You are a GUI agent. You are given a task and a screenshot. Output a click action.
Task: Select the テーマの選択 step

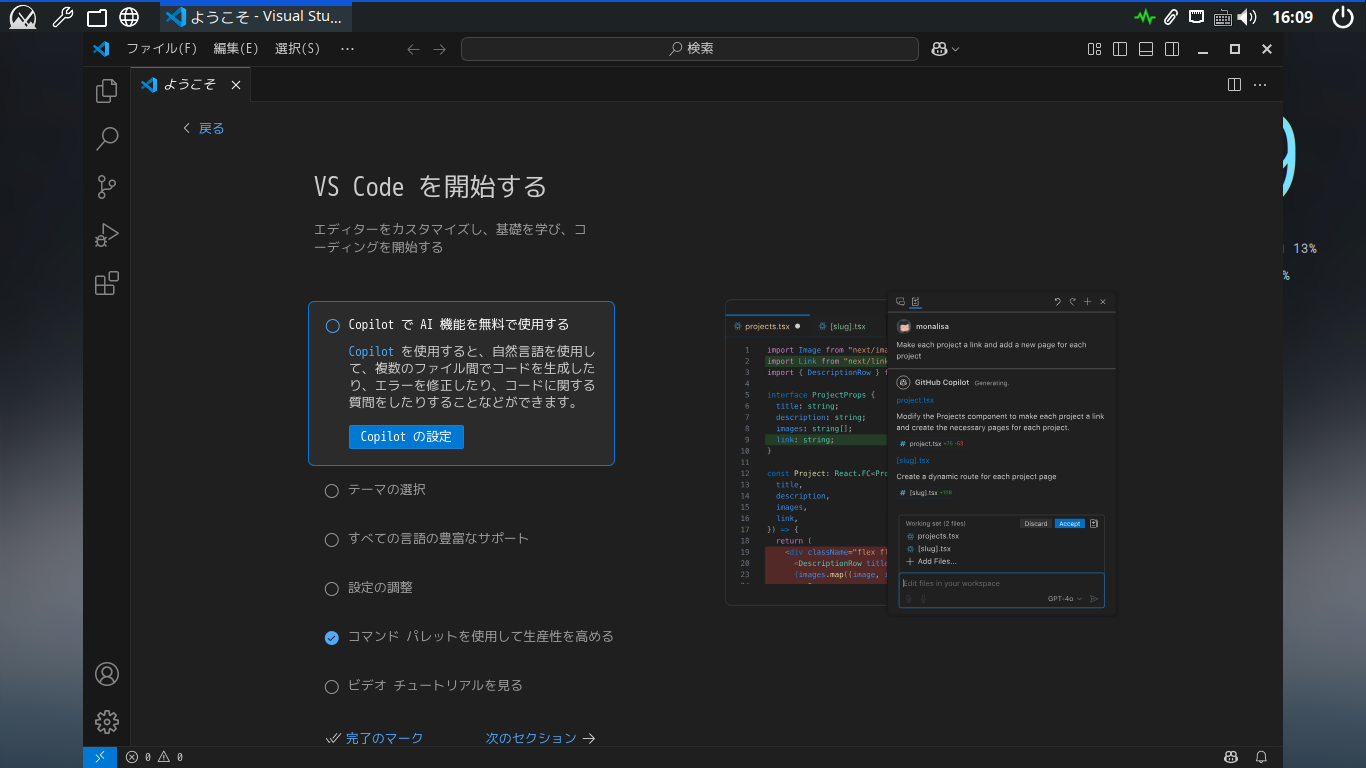[386, 490]
